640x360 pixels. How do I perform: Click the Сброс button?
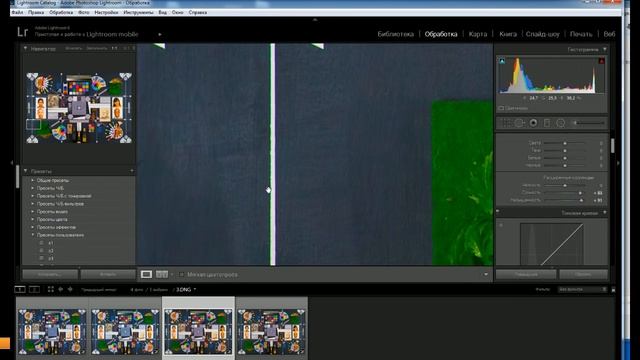point(583,274)
